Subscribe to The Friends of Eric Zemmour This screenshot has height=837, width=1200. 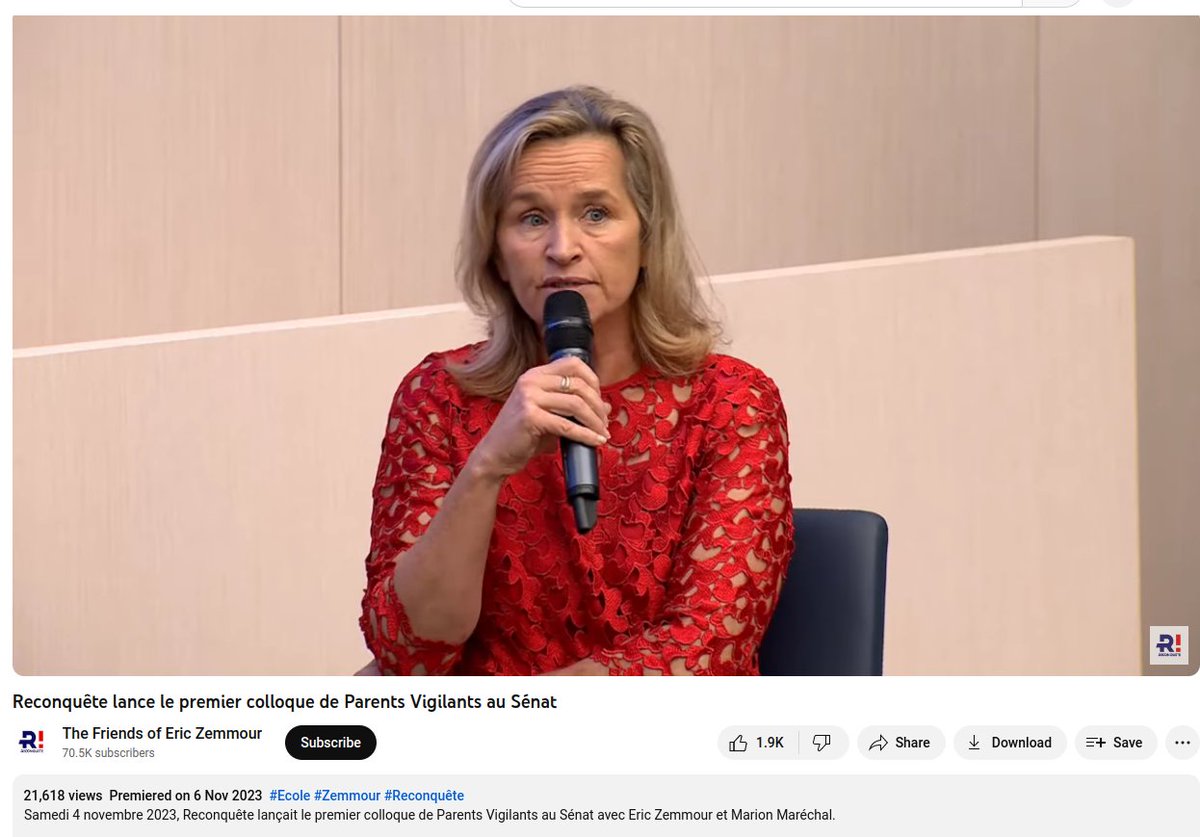point(330,743)
